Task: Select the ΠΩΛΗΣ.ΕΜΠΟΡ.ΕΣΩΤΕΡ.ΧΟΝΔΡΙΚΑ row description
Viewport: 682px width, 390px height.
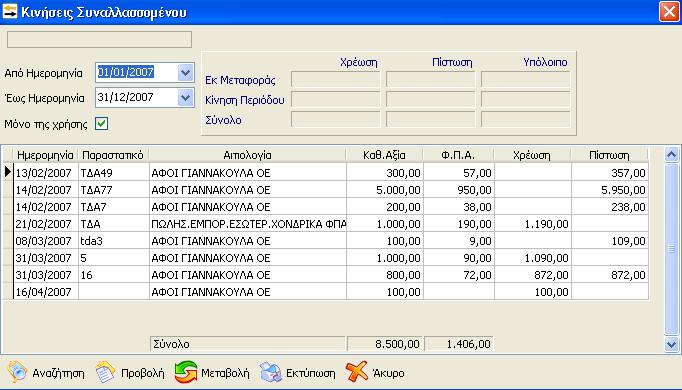Action: click(x=248, y=224)
